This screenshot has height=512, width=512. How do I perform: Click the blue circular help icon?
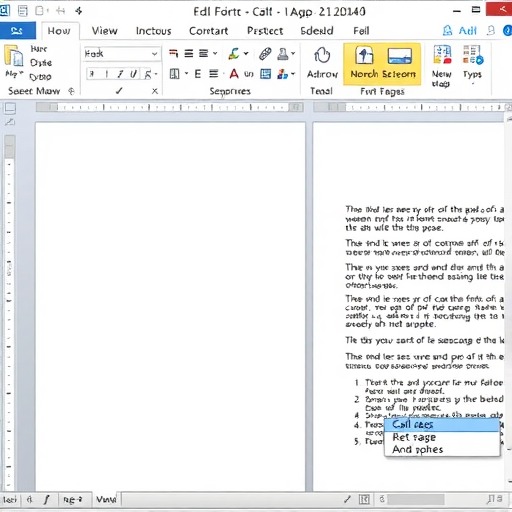click(x=507, y=31)
